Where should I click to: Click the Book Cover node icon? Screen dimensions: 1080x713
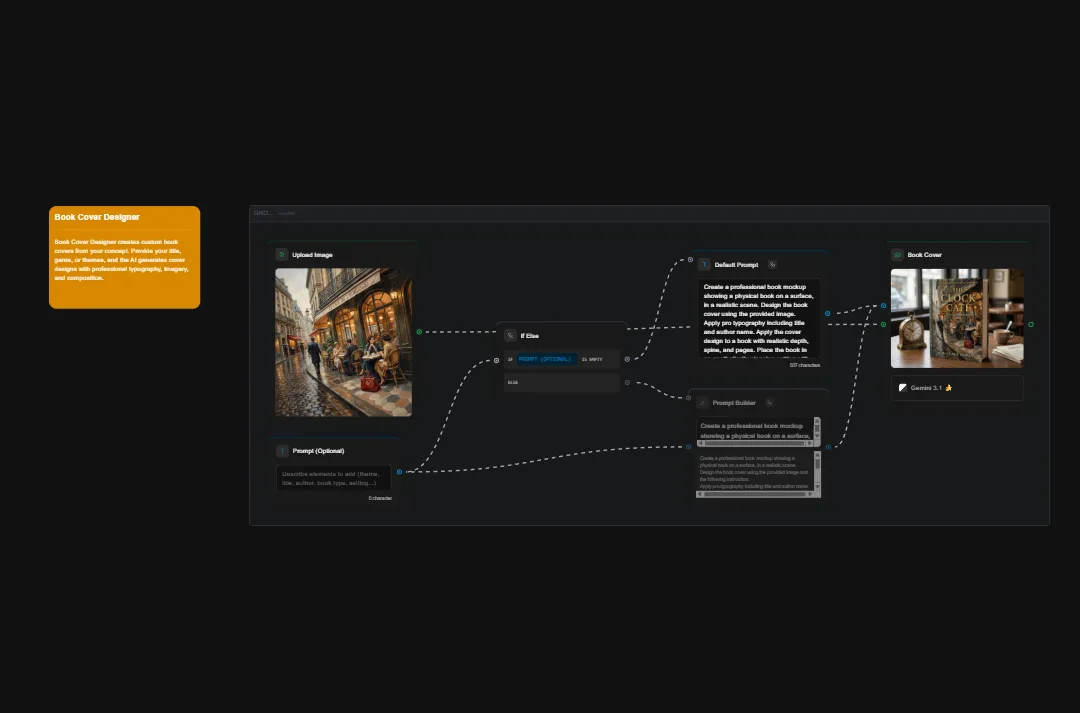tap(896, 255)
